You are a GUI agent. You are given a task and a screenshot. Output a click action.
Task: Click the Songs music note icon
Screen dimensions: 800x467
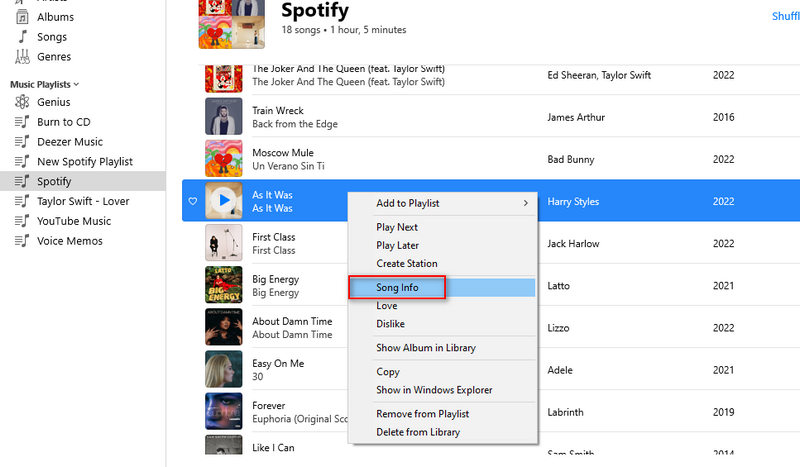21,37
